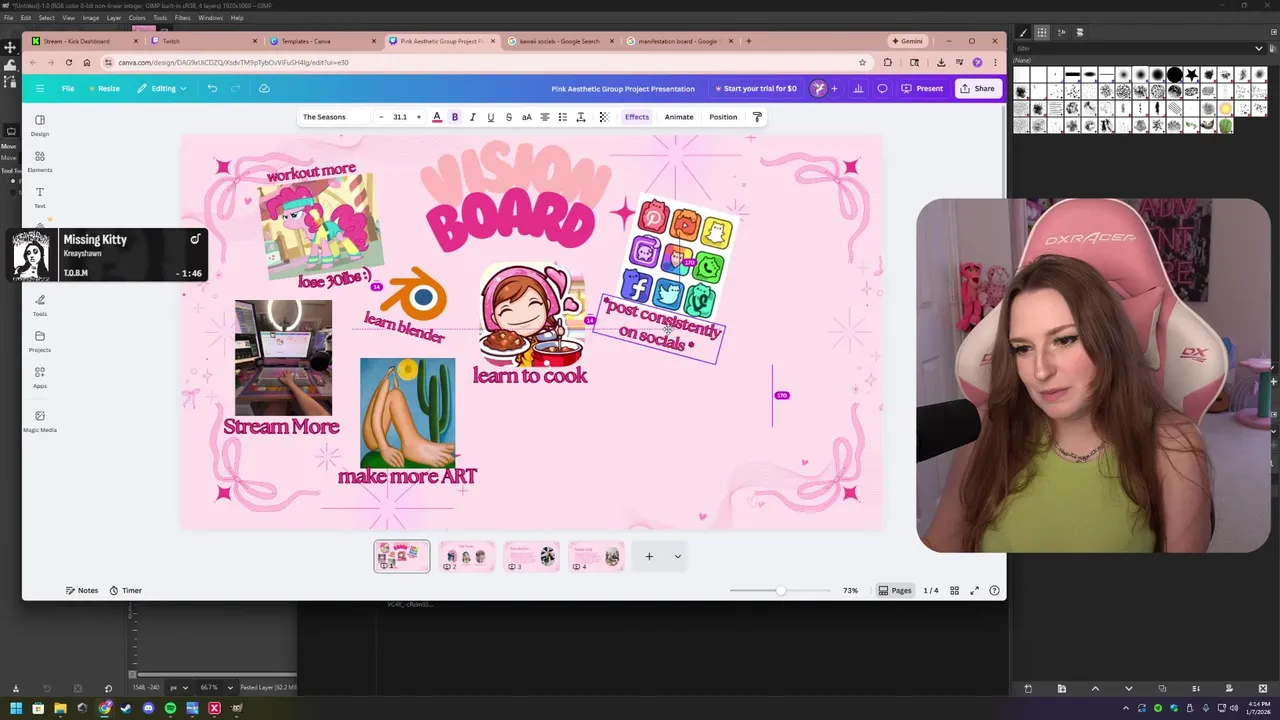1280x720 pixels.
Task: Undo the last Canva action
Action: point(212,88)
